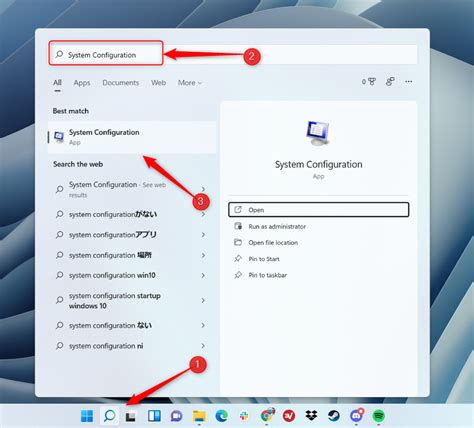Click the account/share icon beside the ellipsis
The image size is (474, 428).
click(390, 82)
